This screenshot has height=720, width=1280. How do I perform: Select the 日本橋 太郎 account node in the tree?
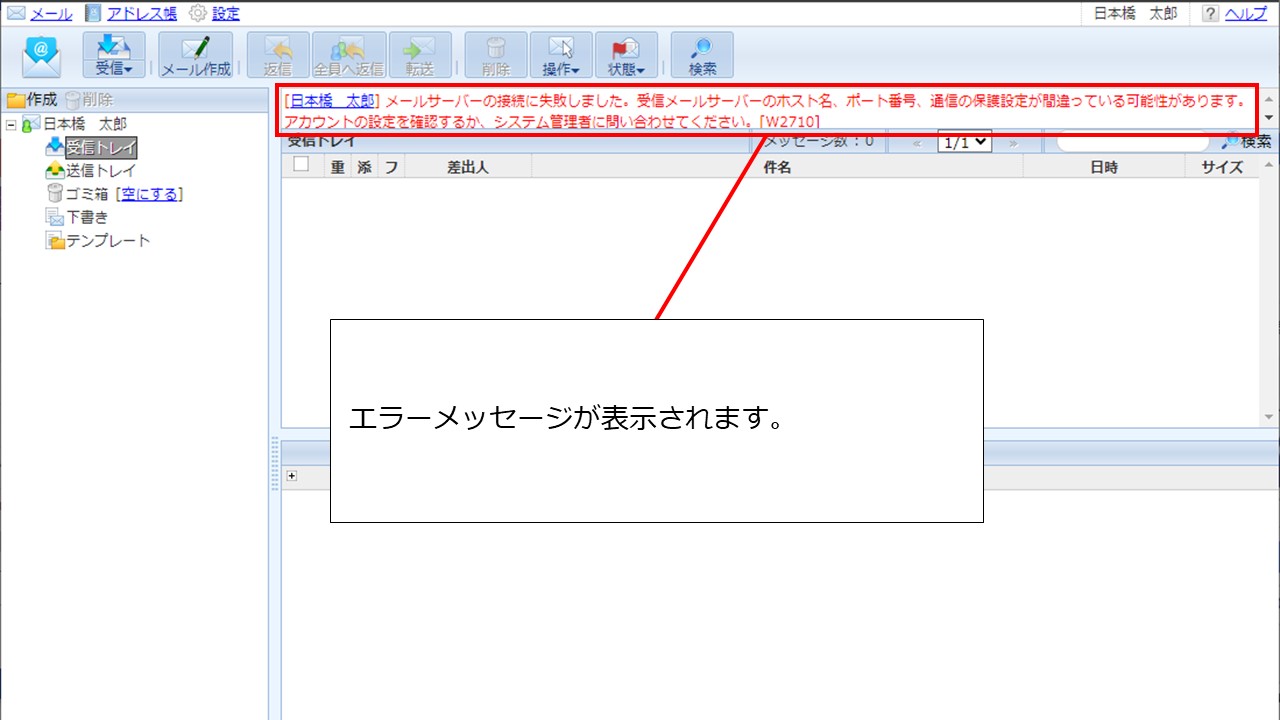pyautogui.click(x=84, y=124)
